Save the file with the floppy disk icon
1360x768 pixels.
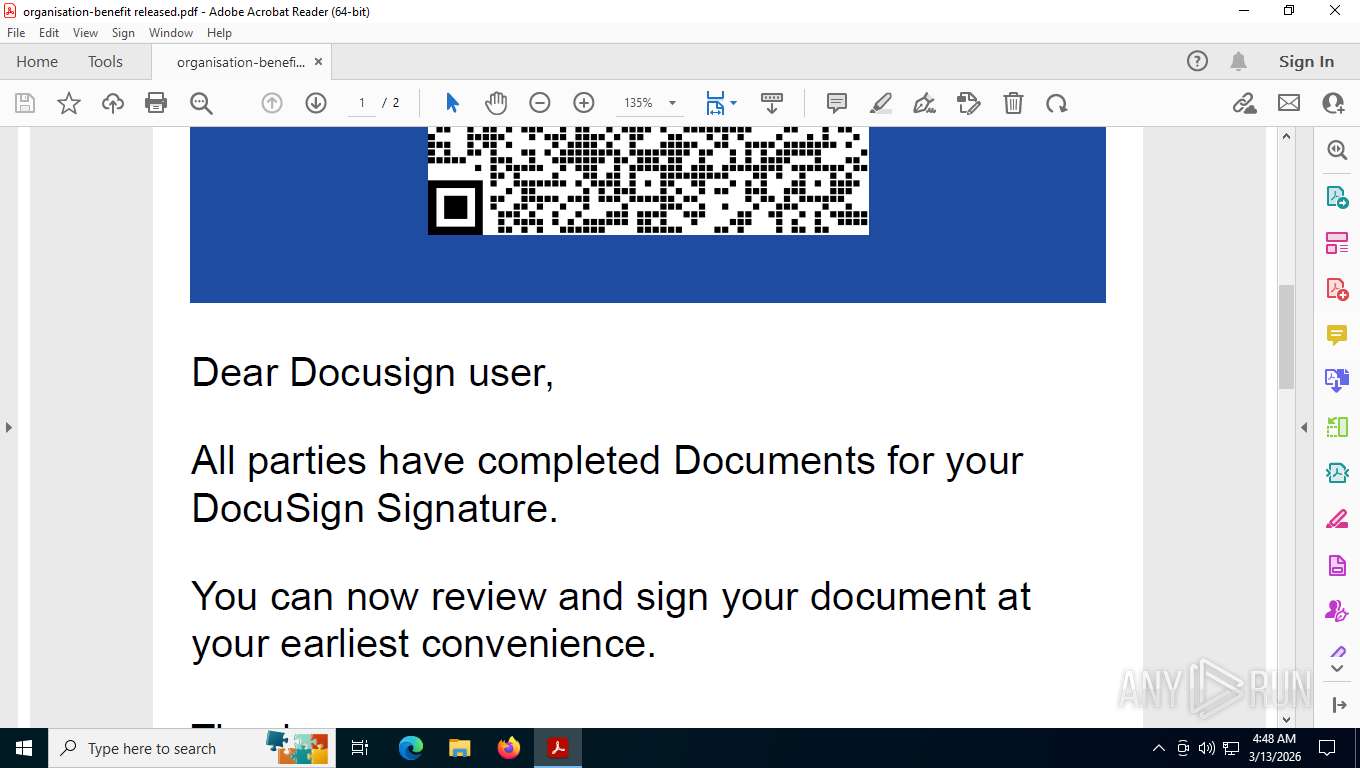point(25,103)
